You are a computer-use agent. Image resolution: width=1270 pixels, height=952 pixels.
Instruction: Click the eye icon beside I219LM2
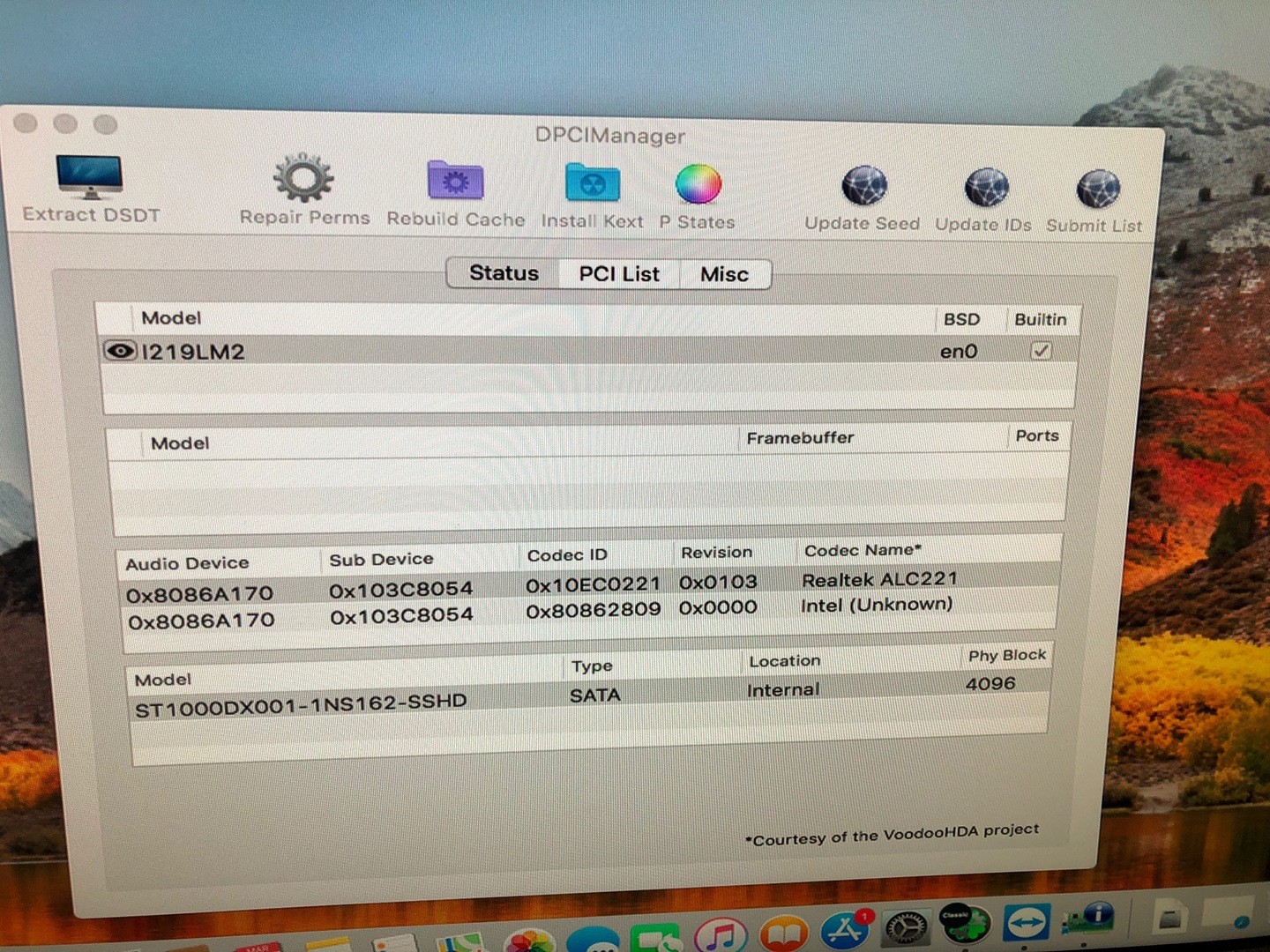pyautogui.click(x=120, y=351)
